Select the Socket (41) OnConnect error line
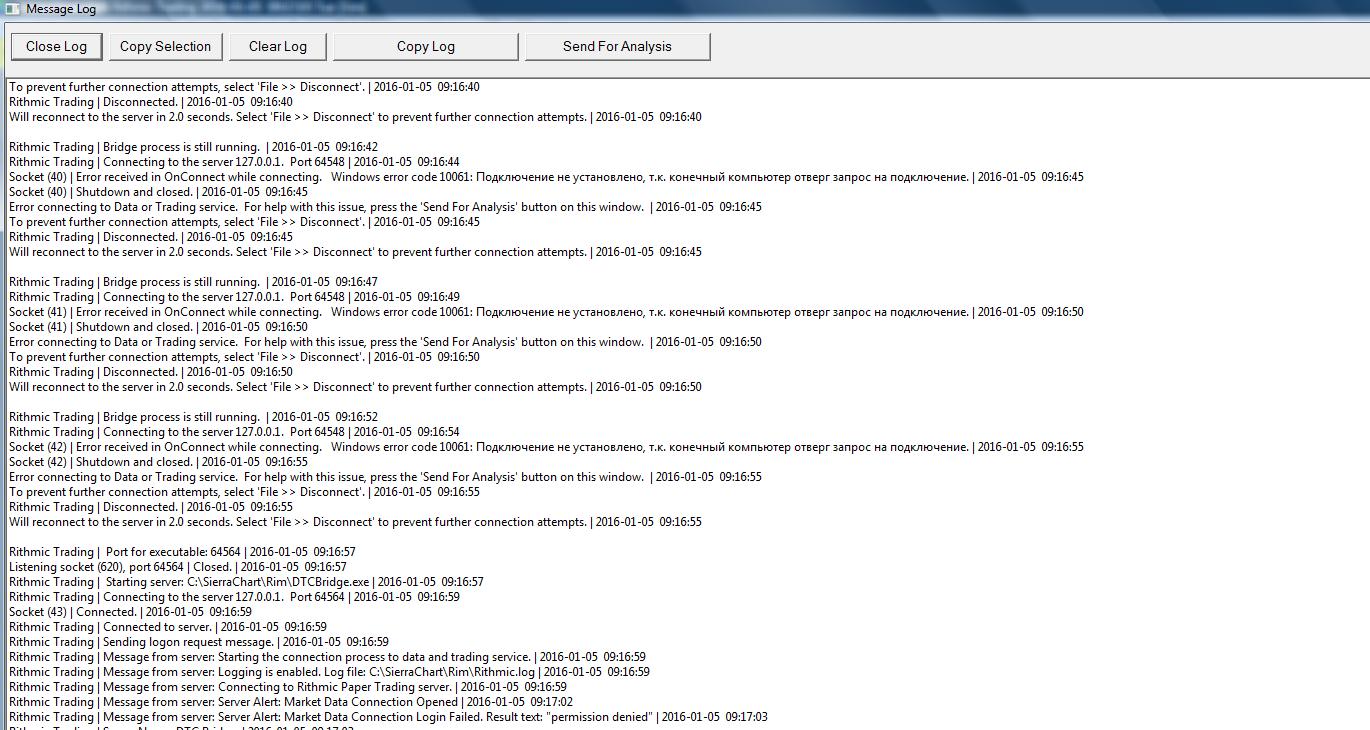Screen dimensions: 1370x730 coord(546,312)
